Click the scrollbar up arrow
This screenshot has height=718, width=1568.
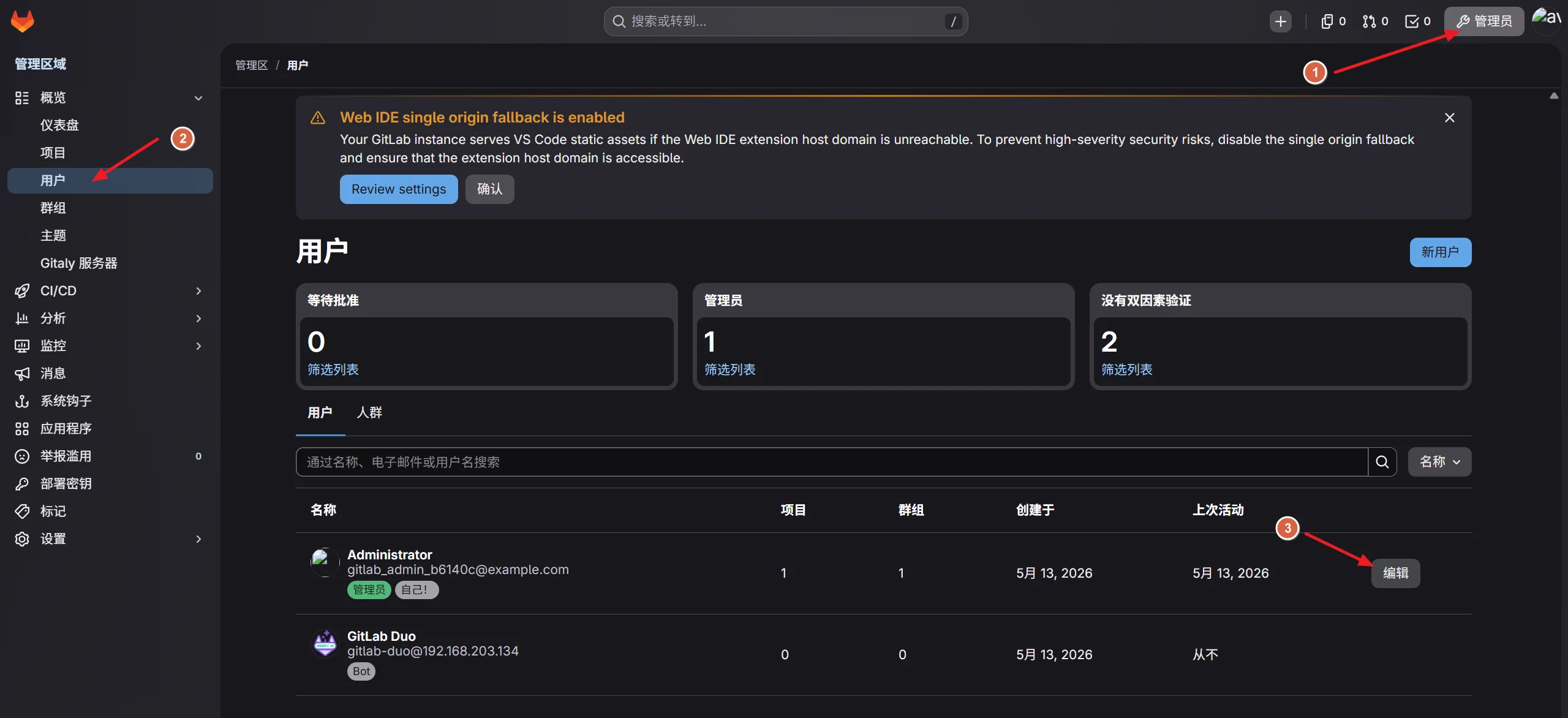(x=1555, y=96)
